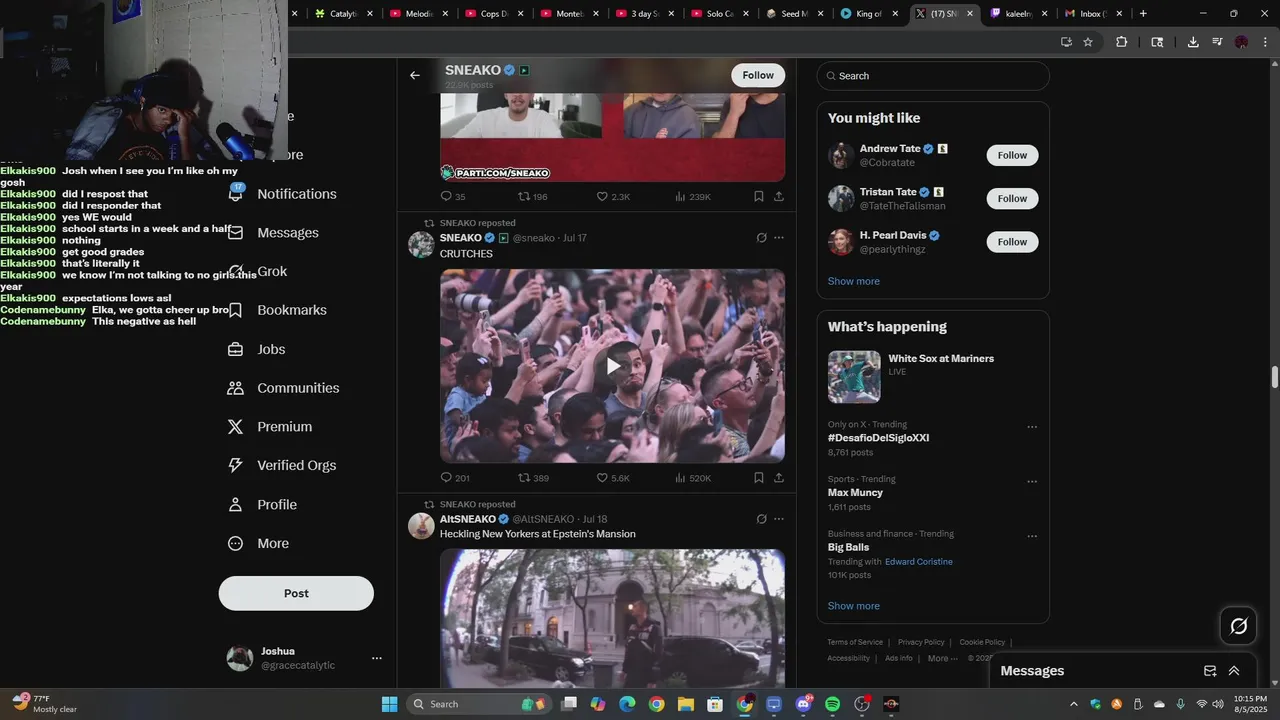
Task: Click the Post button
Action: click(296, 593)
